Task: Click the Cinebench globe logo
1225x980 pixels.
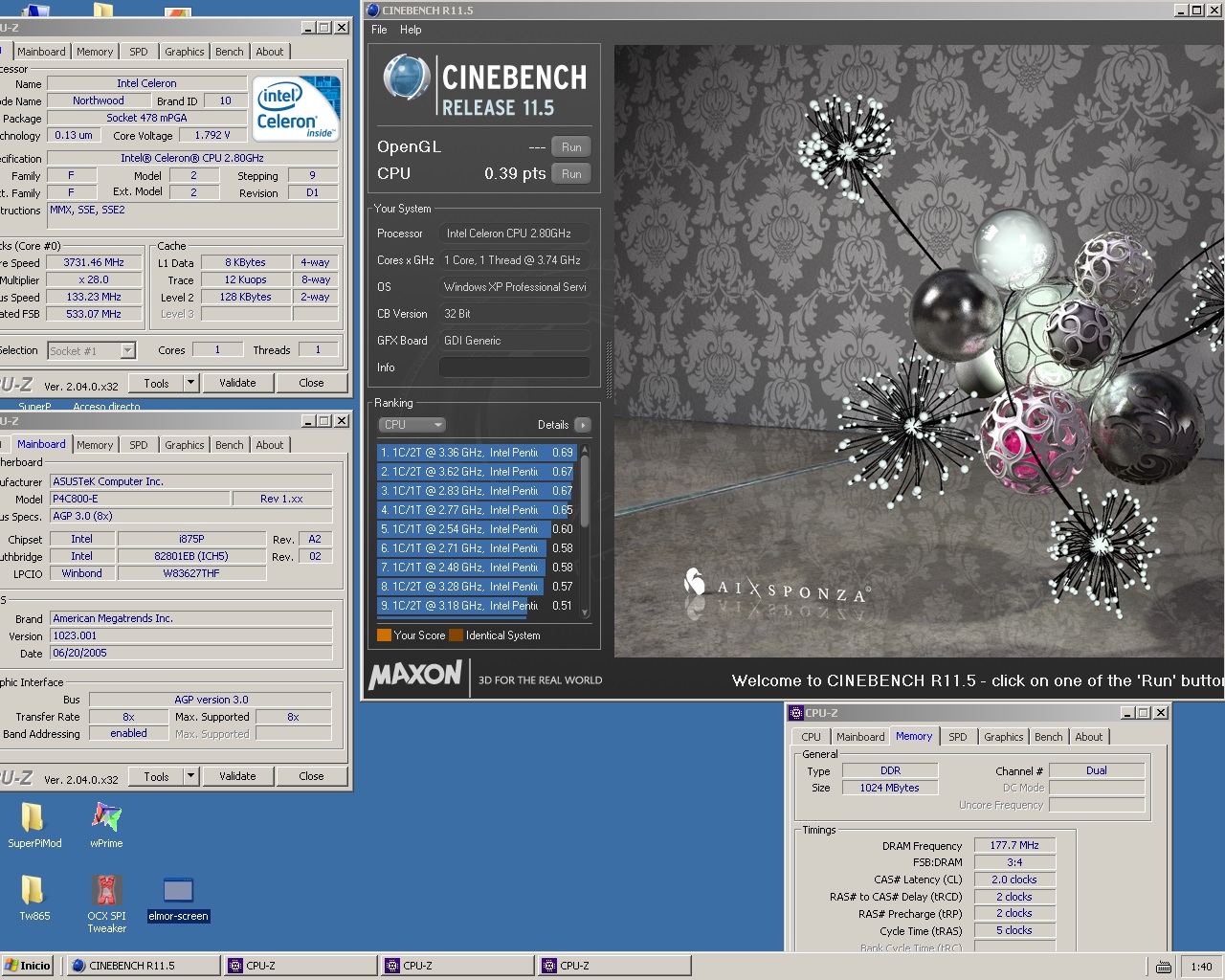Action: (x=407, y=78)
